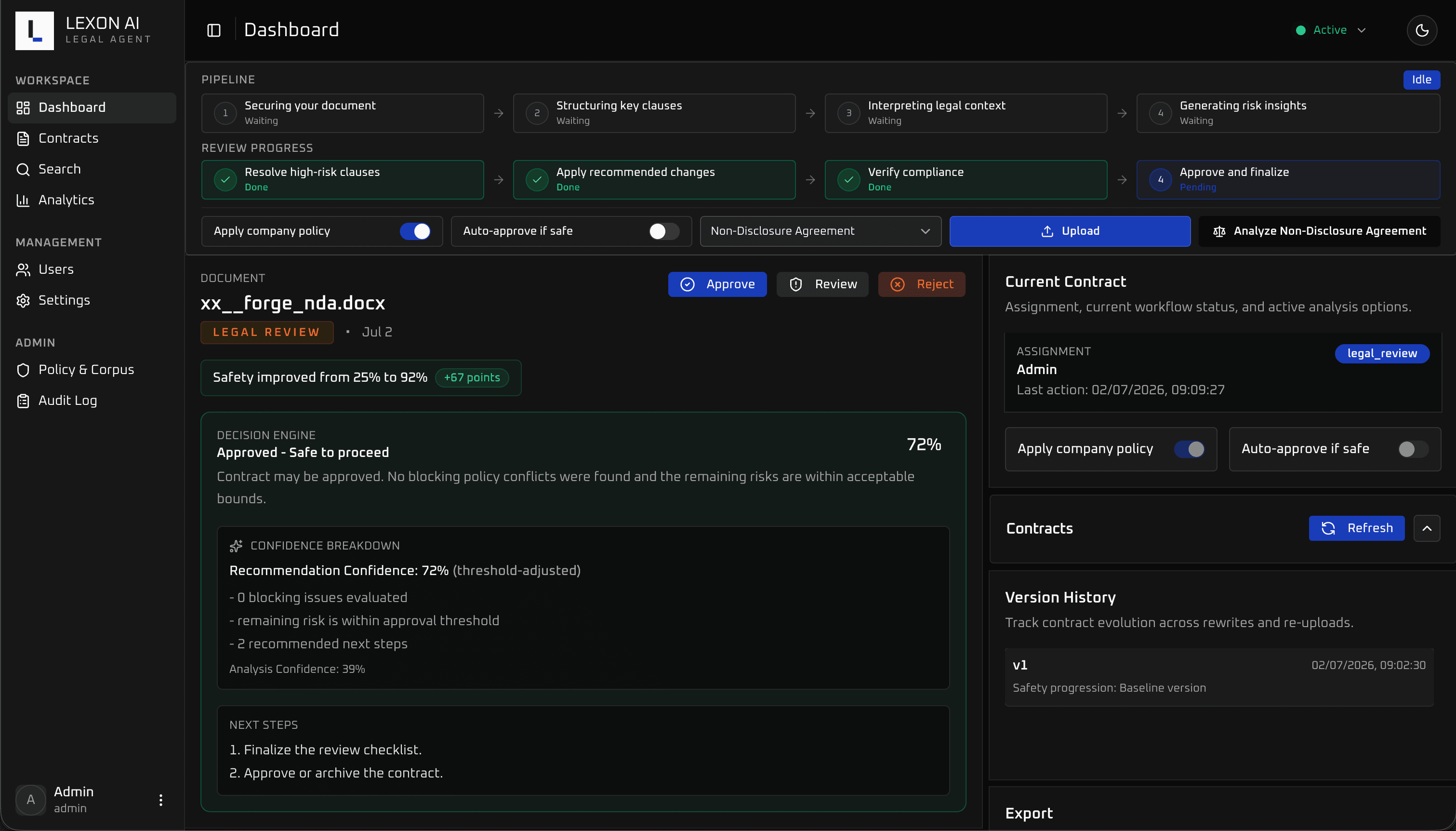Image resolution: width=1456 pixels, height=831 pixels.
Task: Click the green Active status dot
Action: pos(1300,30)
